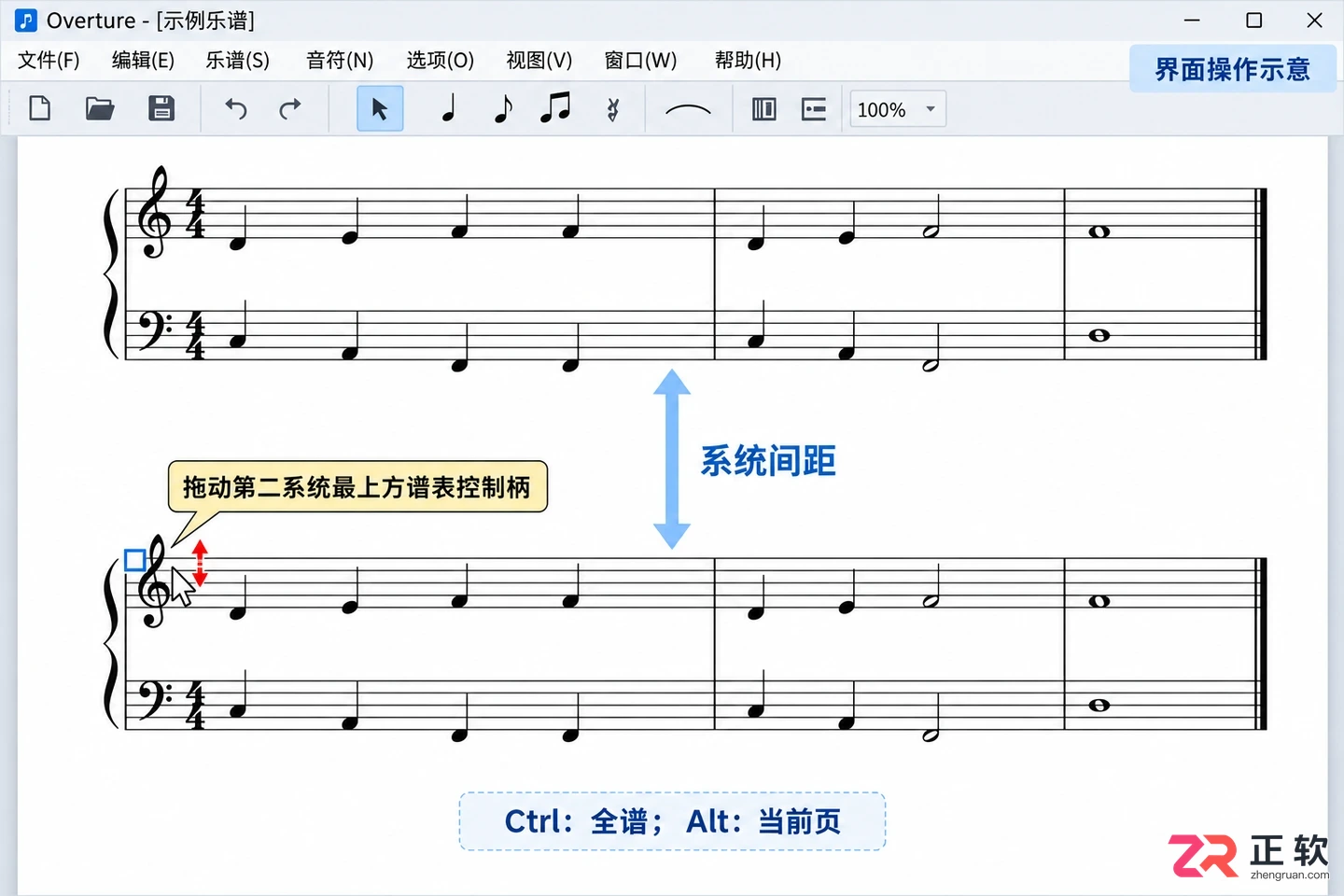
Task: Choose the beamed eighth notes tool
Action: tap(556, 106)
